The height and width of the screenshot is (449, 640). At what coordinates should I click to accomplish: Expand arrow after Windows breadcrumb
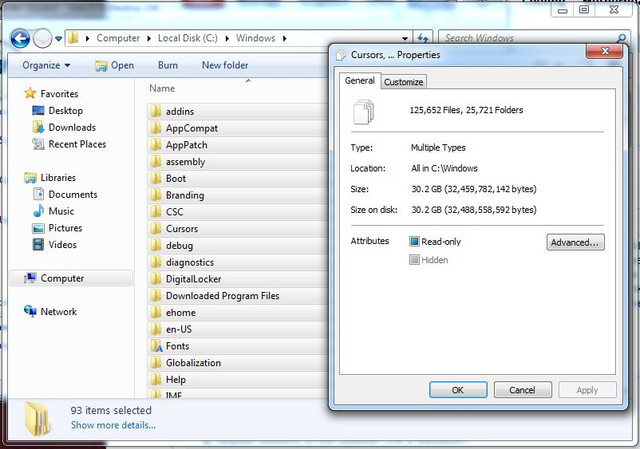point(284,38)
